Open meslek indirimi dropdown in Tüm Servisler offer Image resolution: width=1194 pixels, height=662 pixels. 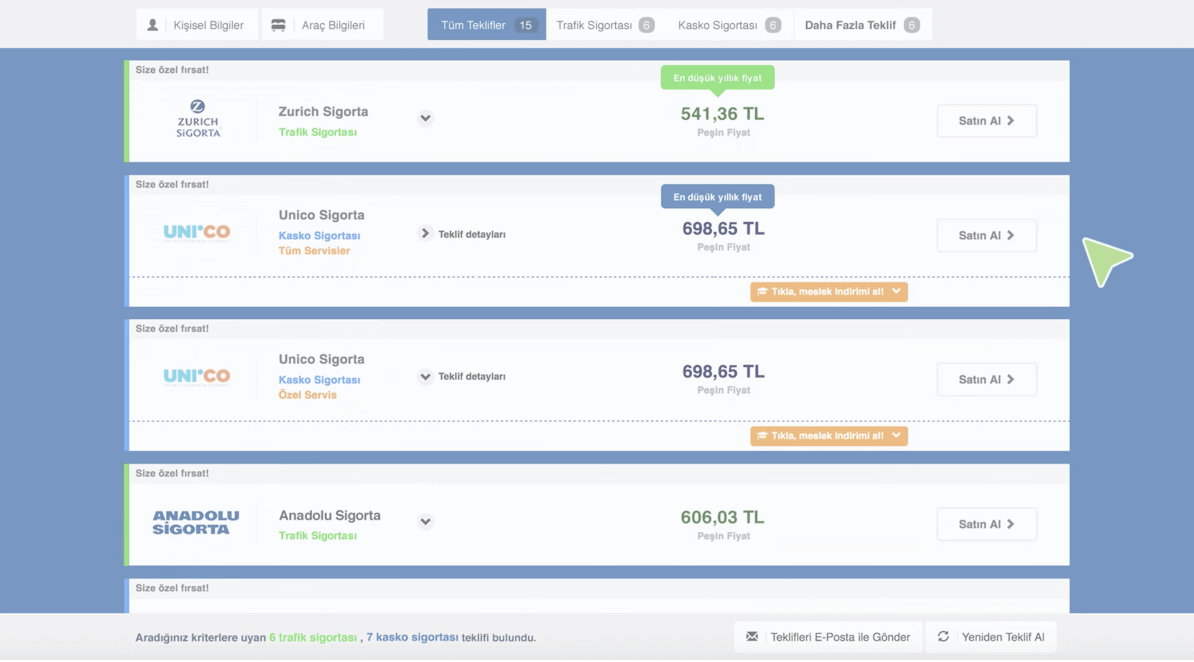click(829, 292)
